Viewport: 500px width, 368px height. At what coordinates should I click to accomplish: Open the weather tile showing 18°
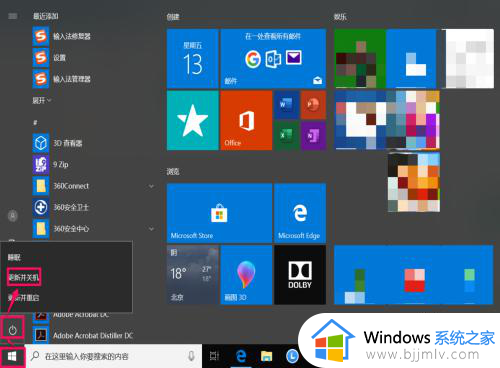pos(193,275)
